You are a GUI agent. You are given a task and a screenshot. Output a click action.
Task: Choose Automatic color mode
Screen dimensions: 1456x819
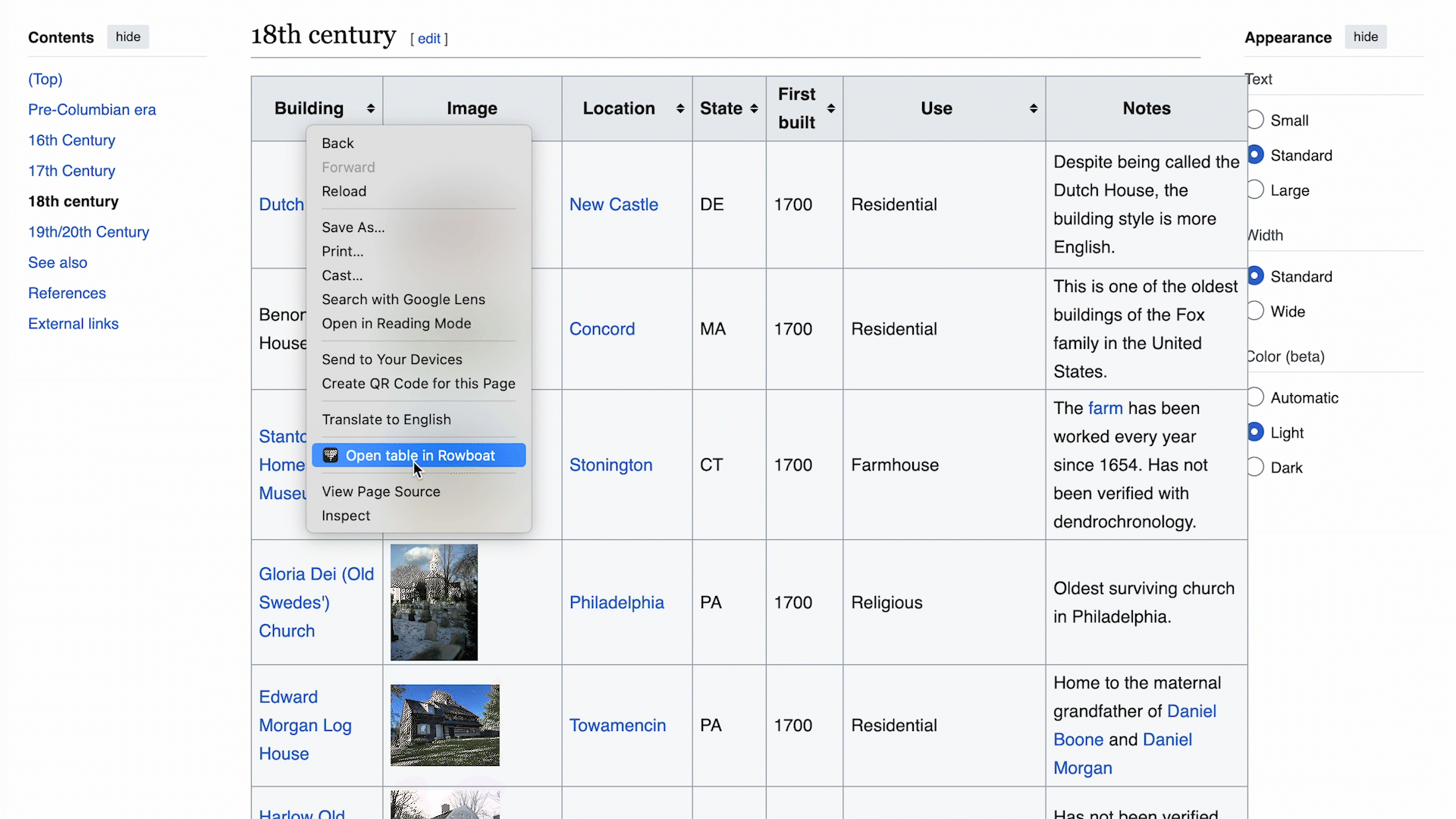coord(1255,396)
